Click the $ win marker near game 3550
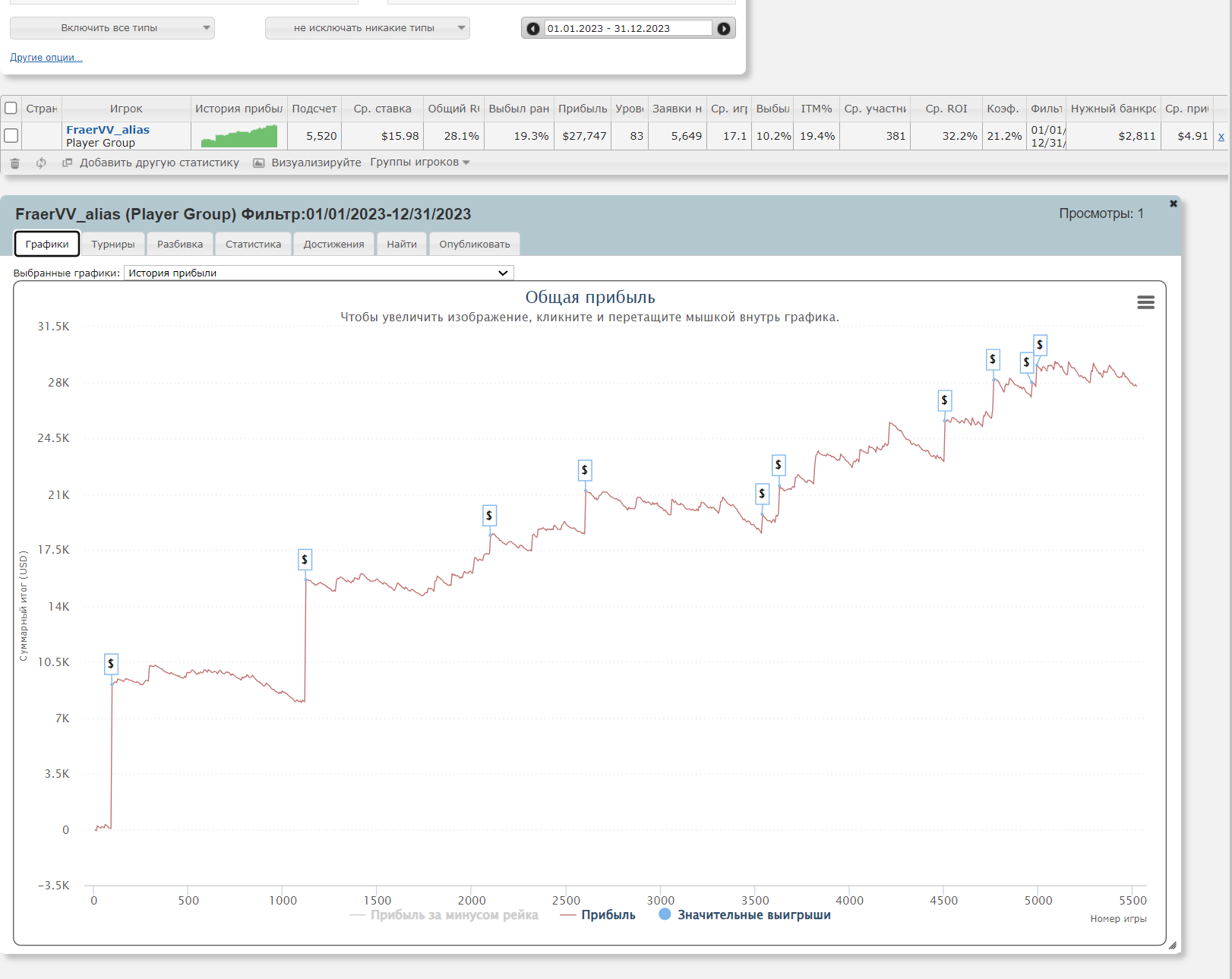The image size is (1232, 979). tap(762, 494)
